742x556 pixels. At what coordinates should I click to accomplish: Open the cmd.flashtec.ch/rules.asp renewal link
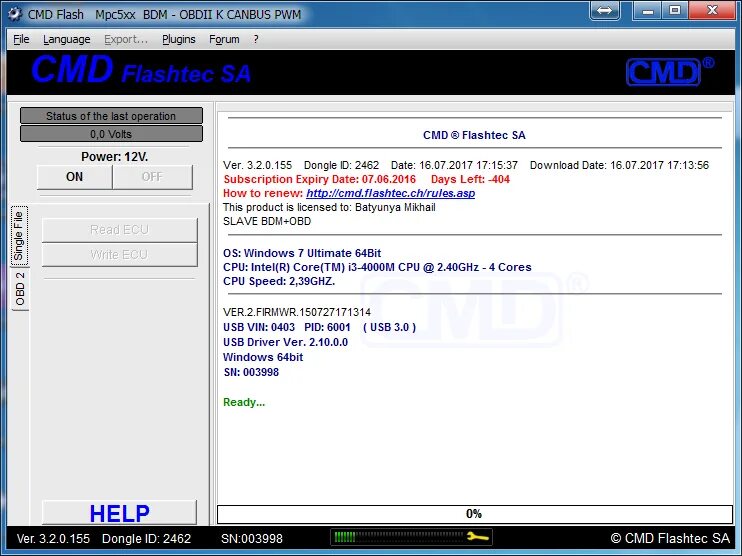pyautogui.click(x=390, y=193)
